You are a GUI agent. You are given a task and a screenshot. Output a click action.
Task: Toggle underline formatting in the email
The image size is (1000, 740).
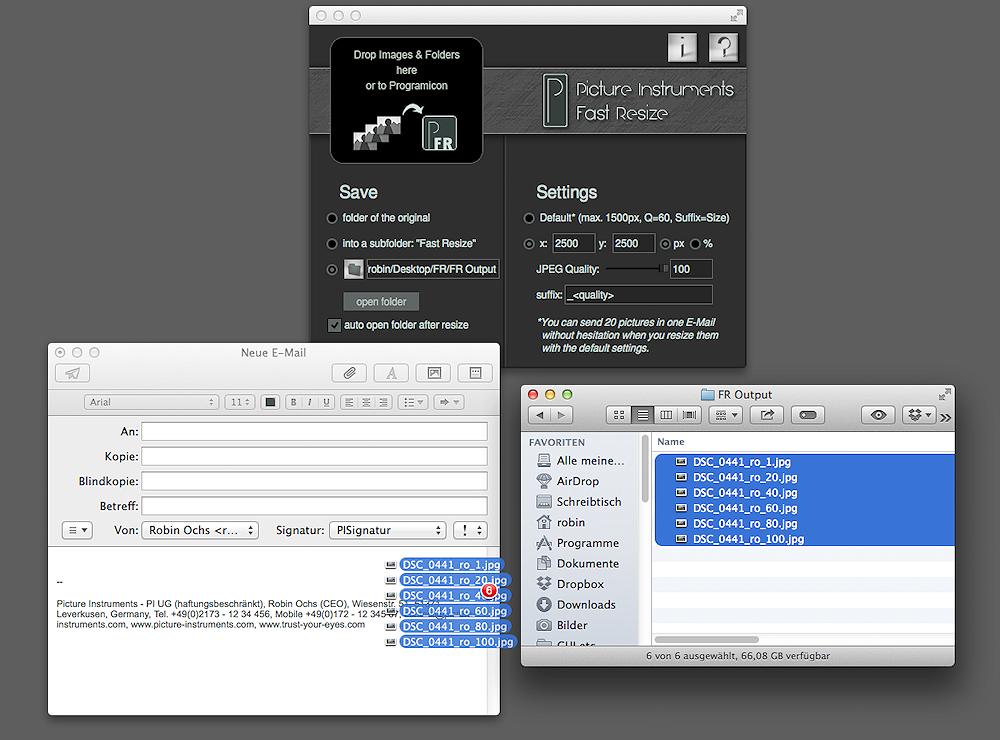327,402
